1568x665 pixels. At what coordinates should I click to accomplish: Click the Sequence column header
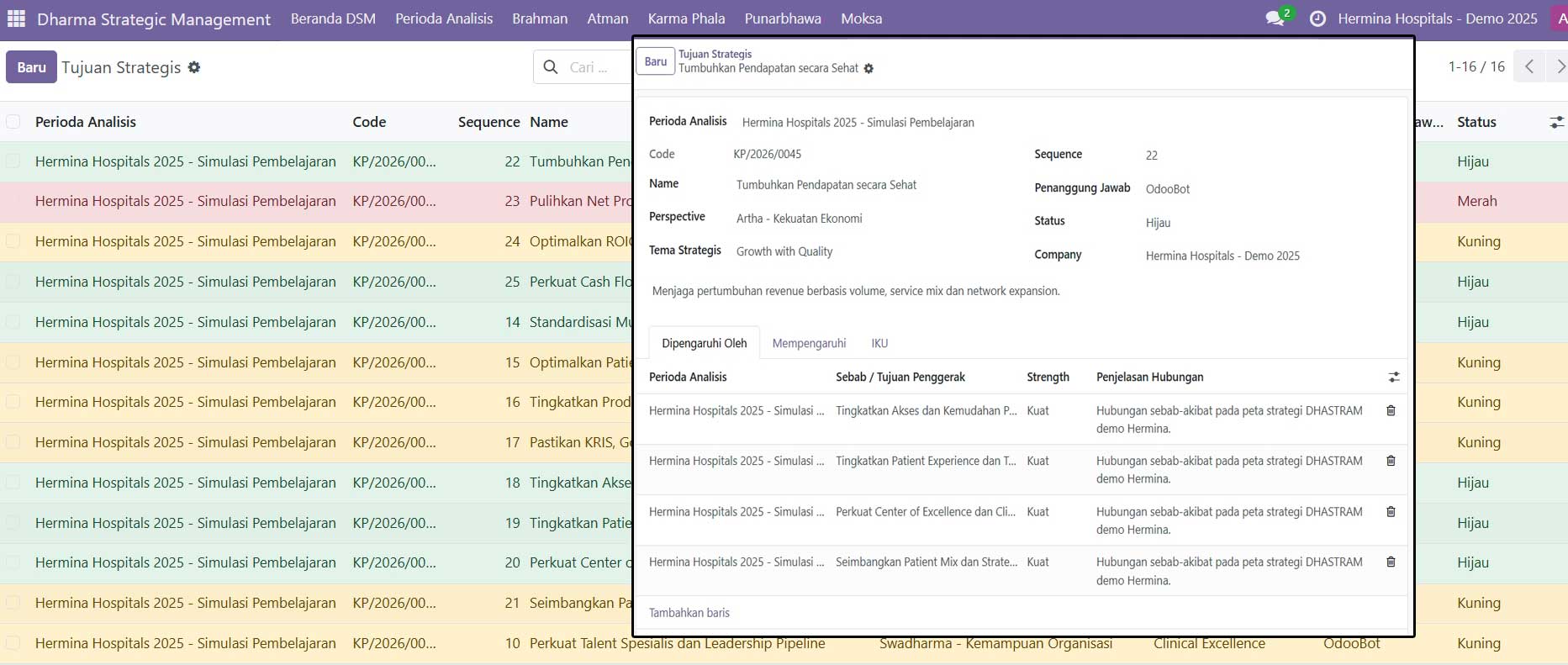pos(488,122)
